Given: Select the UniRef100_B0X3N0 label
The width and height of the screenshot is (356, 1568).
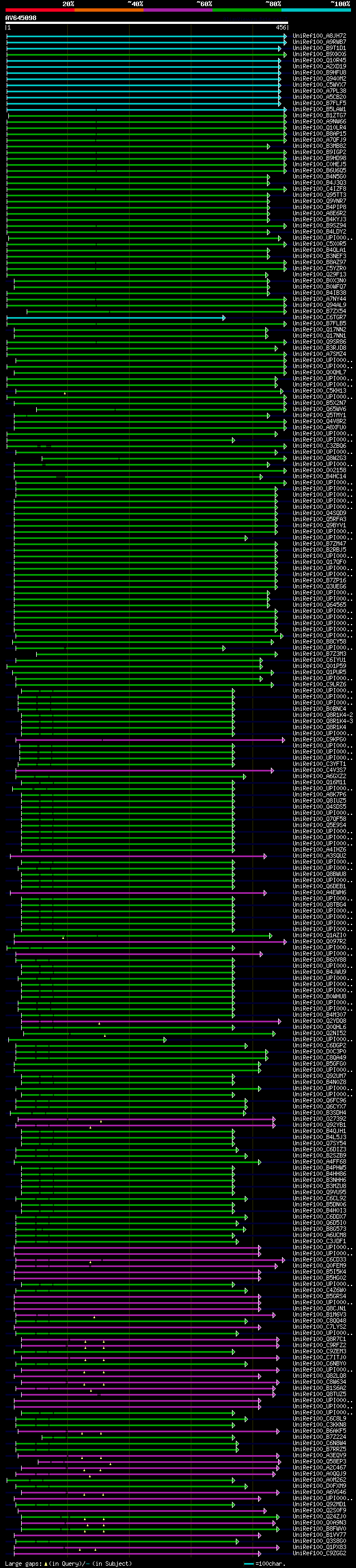Looking at the screenshot, I should [319, 280].
